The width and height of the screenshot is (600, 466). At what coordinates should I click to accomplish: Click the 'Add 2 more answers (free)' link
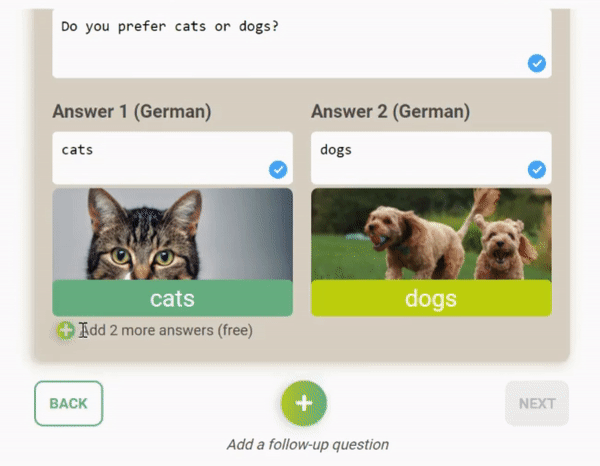pyautogui.click(x=166, y=330)
